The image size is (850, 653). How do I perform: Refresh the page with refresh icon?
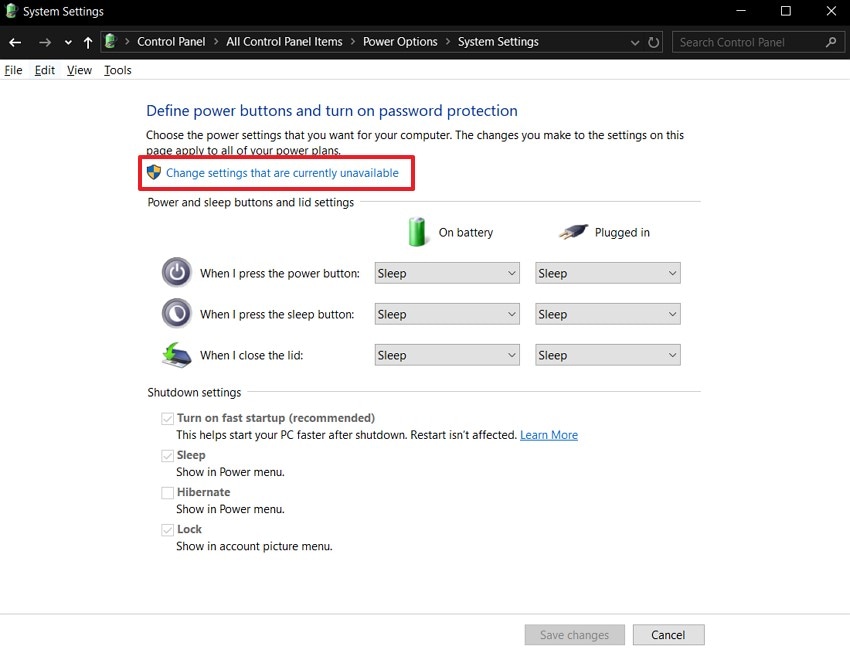pos(654,42)
